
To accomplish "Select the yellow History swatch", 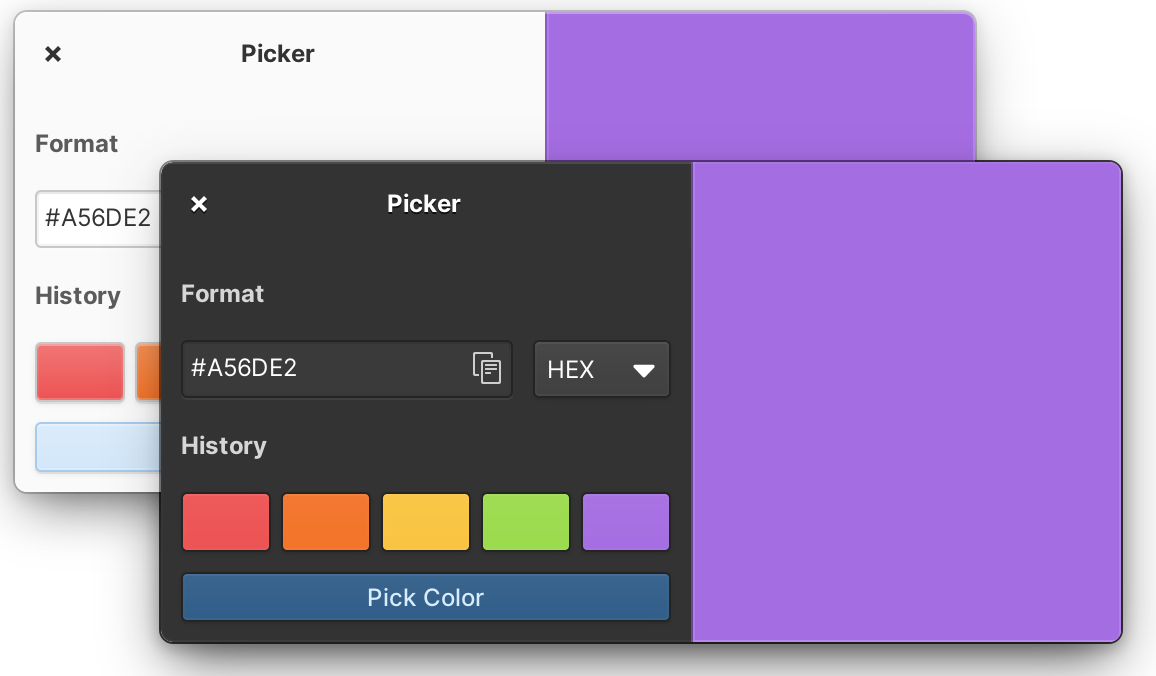I will coord(425,521).
